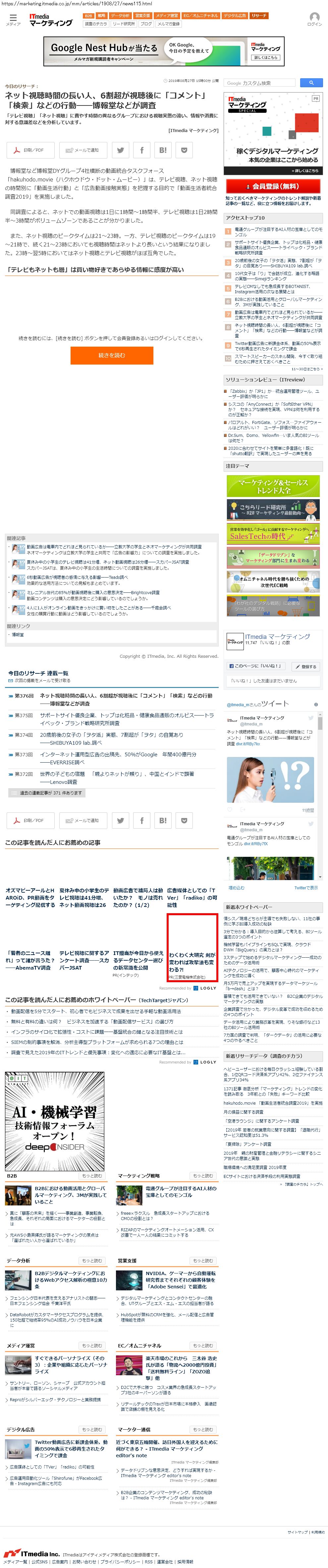Share on Facebook below the article headline
328x1568 pixels.
141,150
